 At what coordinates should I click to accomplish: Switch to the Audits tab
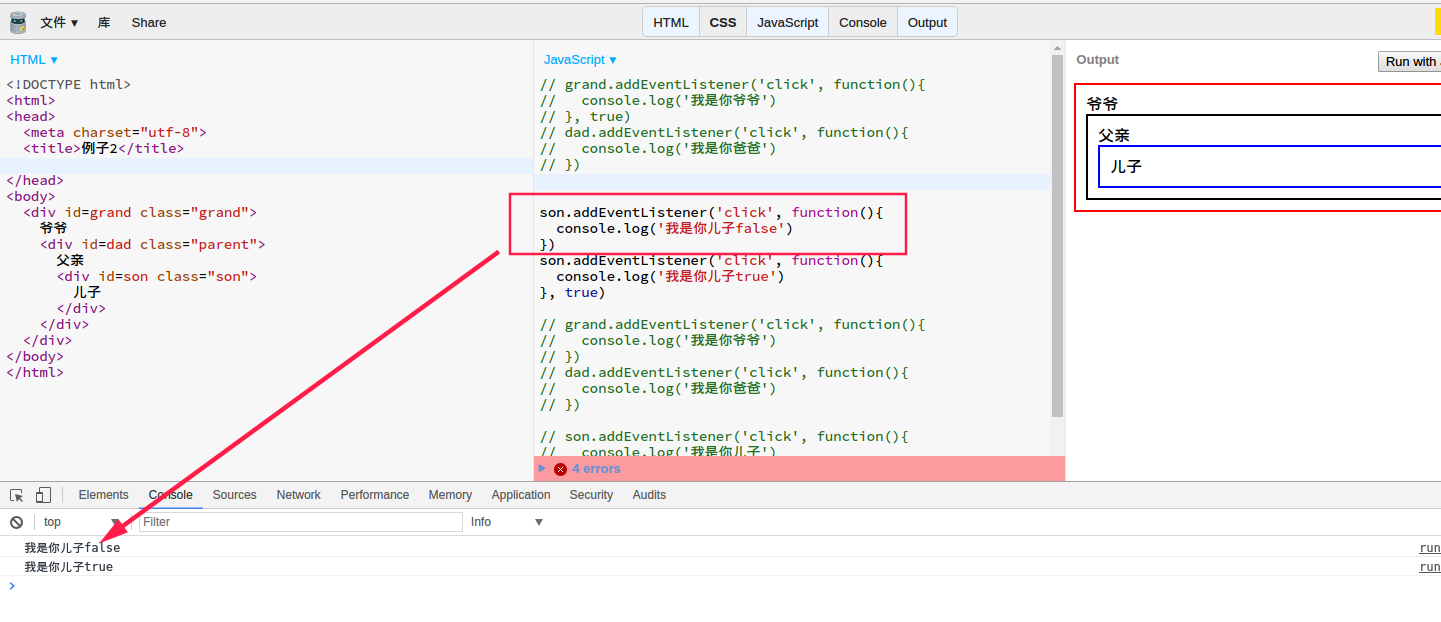click(649, 495)
